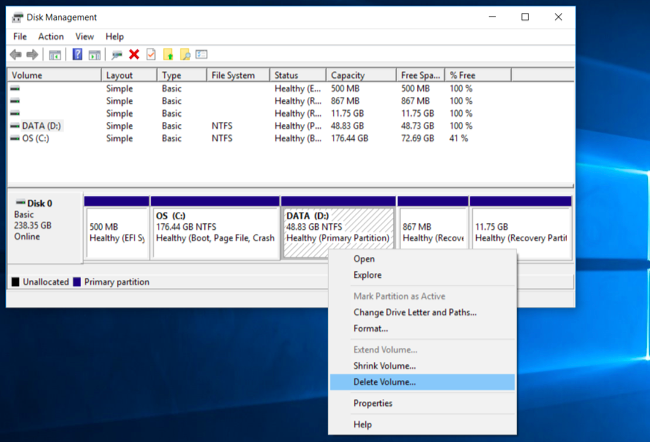This screenshot has height=442, width=650.
Task: Choose Delete Volume... from context menu
Action: (384, 382)
